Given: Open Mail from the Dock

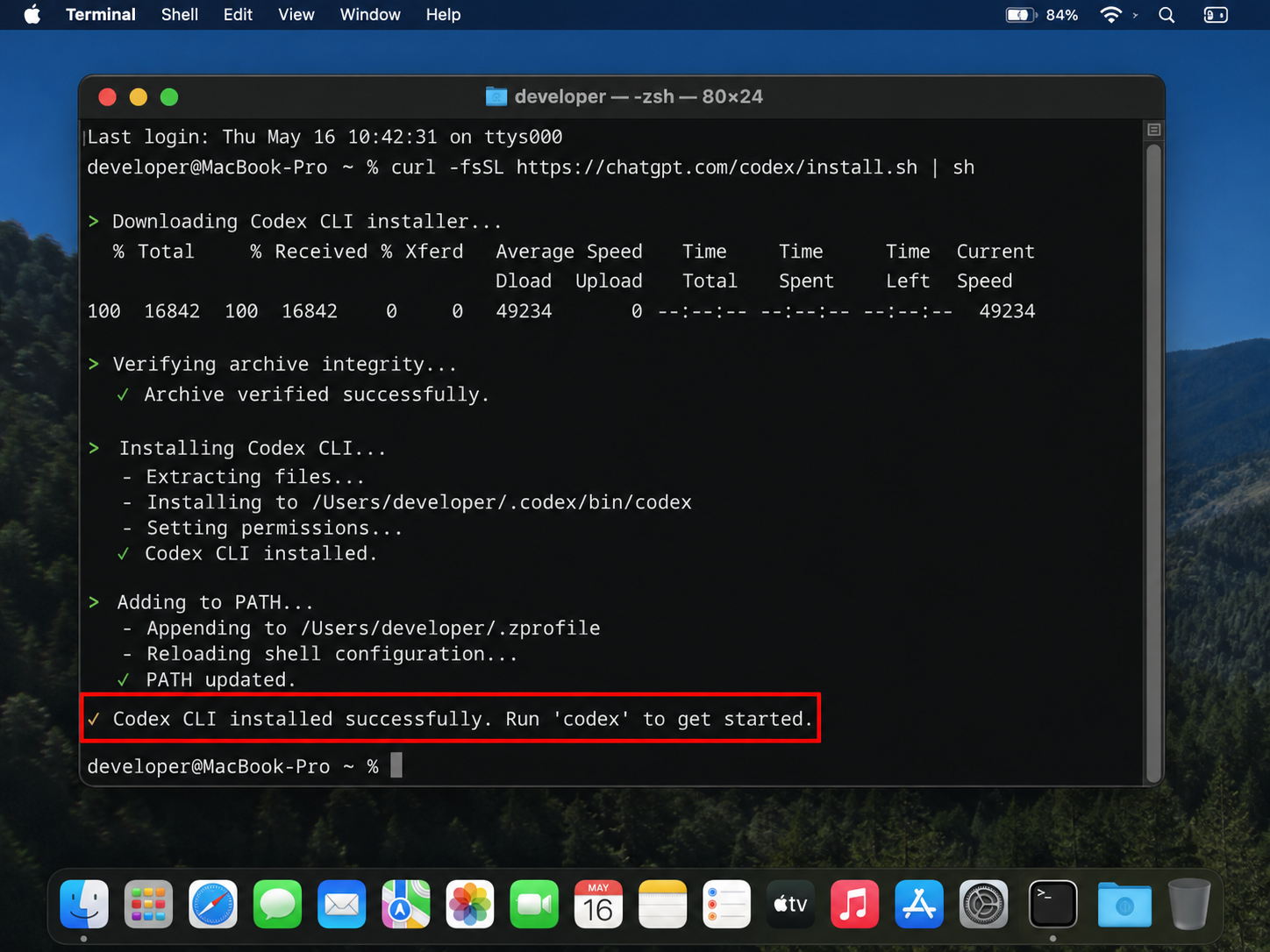Looking at the screenshot, I should tap(341, 904).
